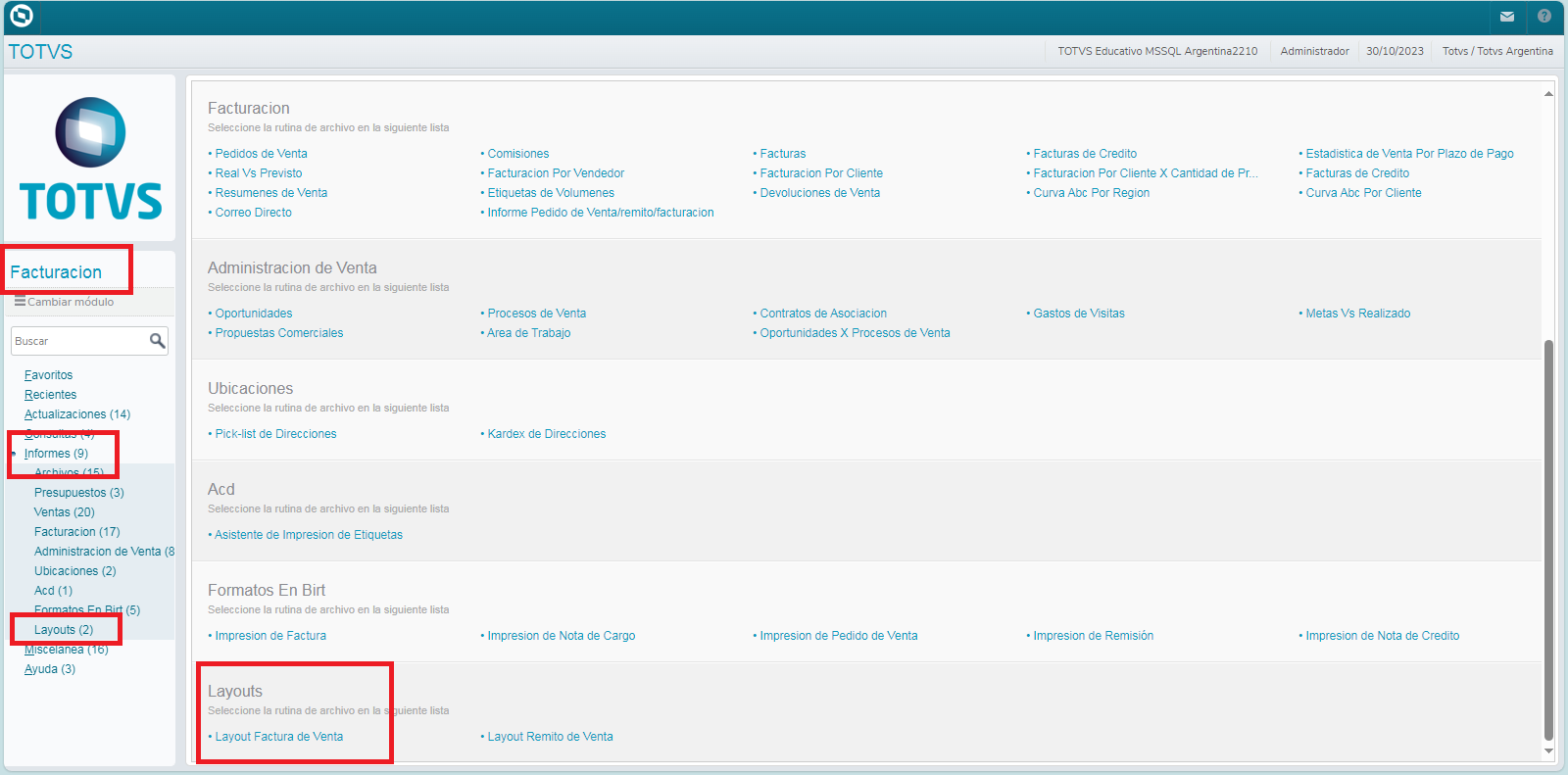Open Facturacion Por Cliente report
Image resolution: width=1568 pixels, height=775 pixels.
(821, 173)
